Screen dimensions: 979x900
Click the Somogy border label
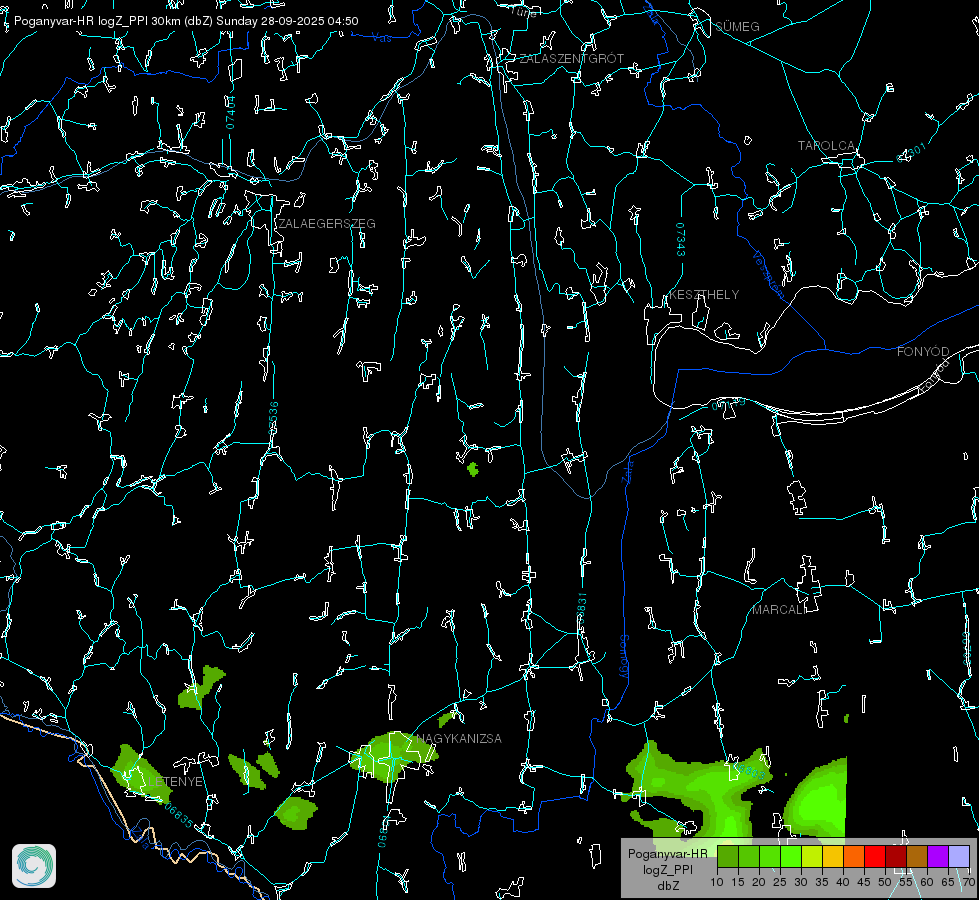click(x=623, y=657)
